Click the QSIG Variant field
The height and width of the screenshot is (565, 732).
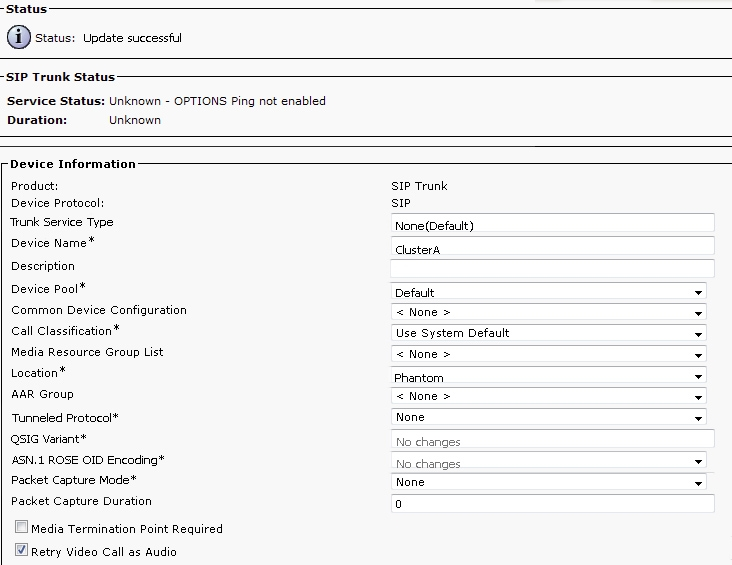pyautogui.click(x=552, y=440)
